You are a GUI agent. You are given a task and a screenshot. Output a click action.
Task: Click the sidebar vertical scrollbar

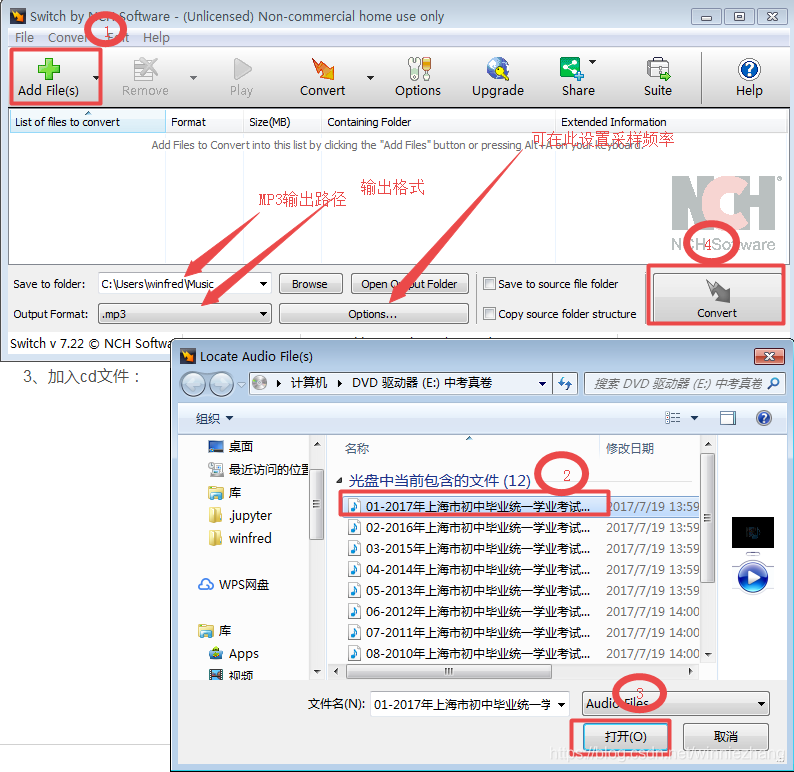[x=316, y=504]
